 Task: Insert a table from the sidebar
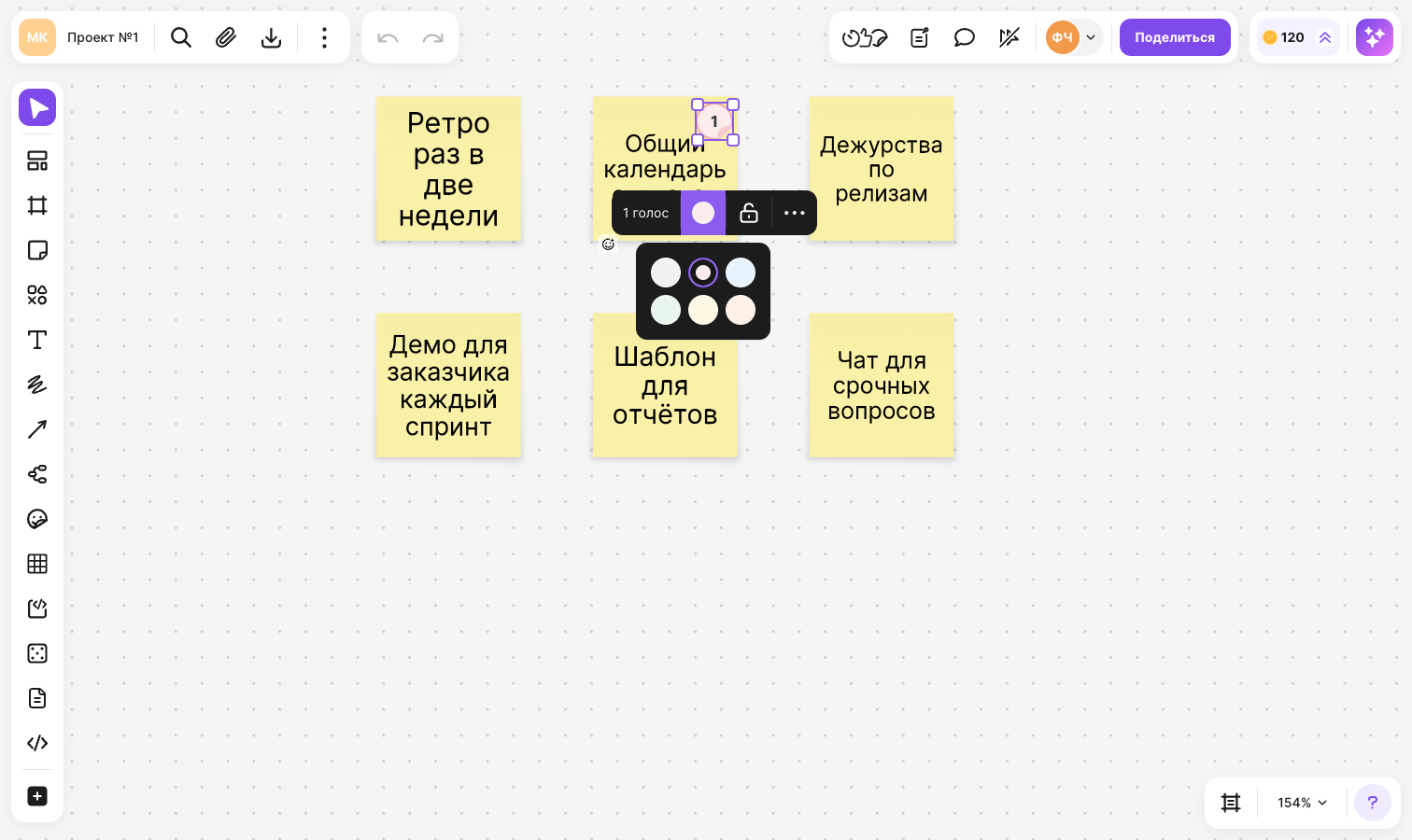(37, 564)
